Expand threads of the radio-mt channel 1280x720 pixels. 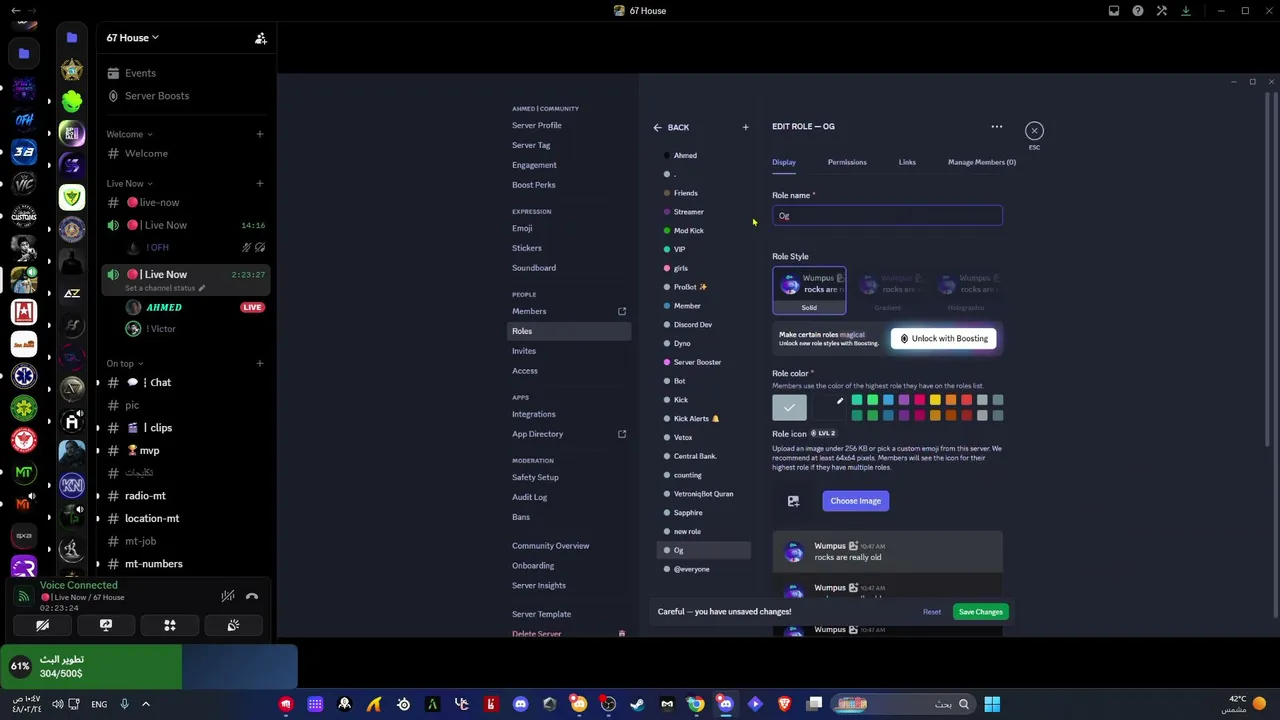(x=98, y=496)
